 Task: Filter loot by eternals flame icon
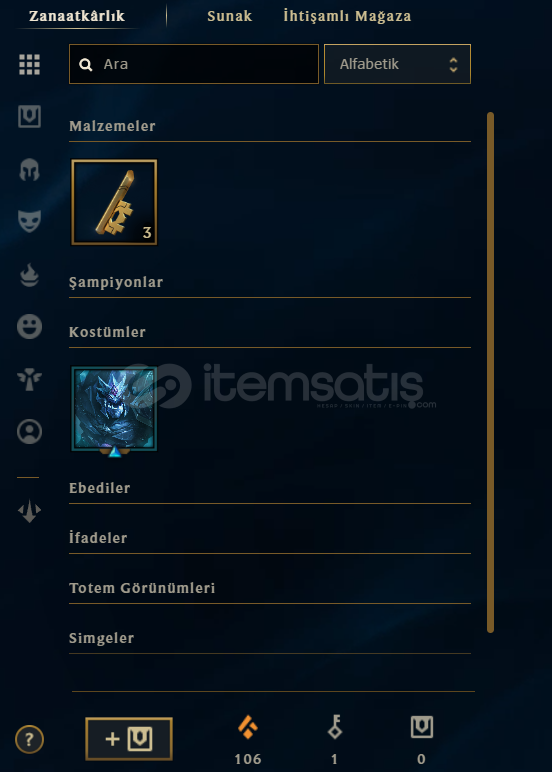point(30,275)
